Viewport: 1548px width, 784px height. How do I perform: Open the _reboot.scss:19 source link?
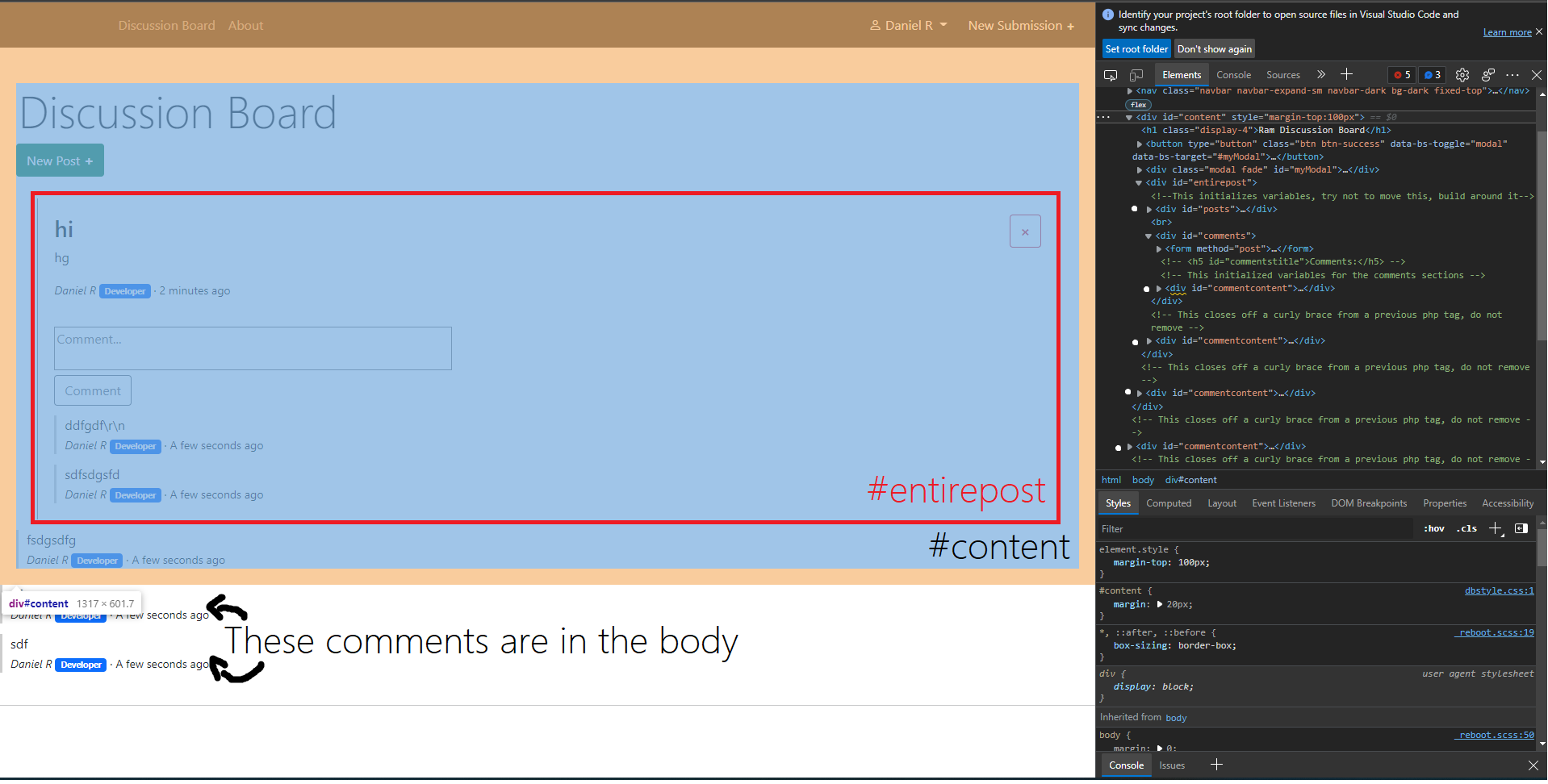click(x=1495, y=632)
